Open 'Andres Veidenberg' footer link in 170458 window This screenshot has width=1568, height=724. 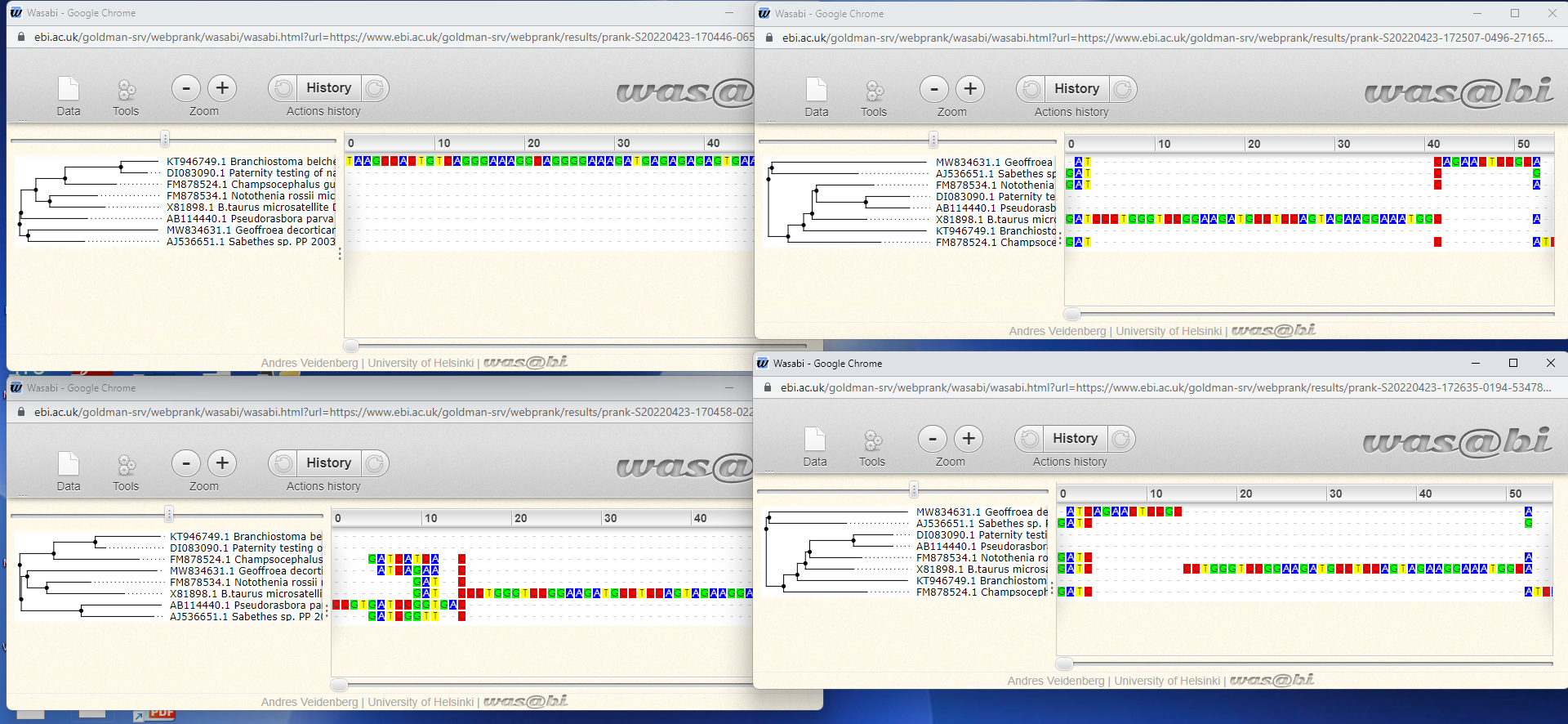tap(310, 702)
